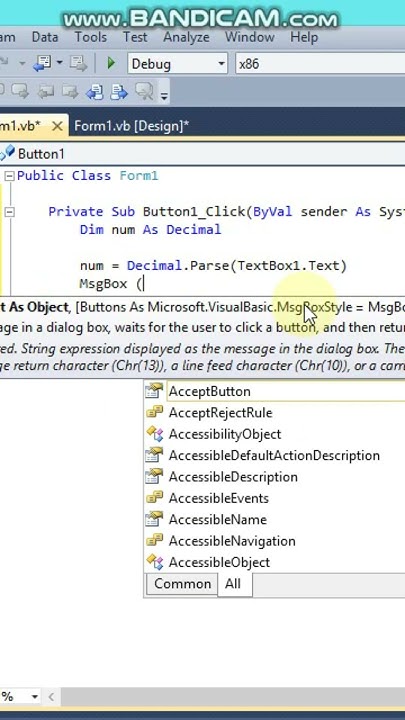
Task: Switch IntelliSense to All tab
Action: click(233, 584)
